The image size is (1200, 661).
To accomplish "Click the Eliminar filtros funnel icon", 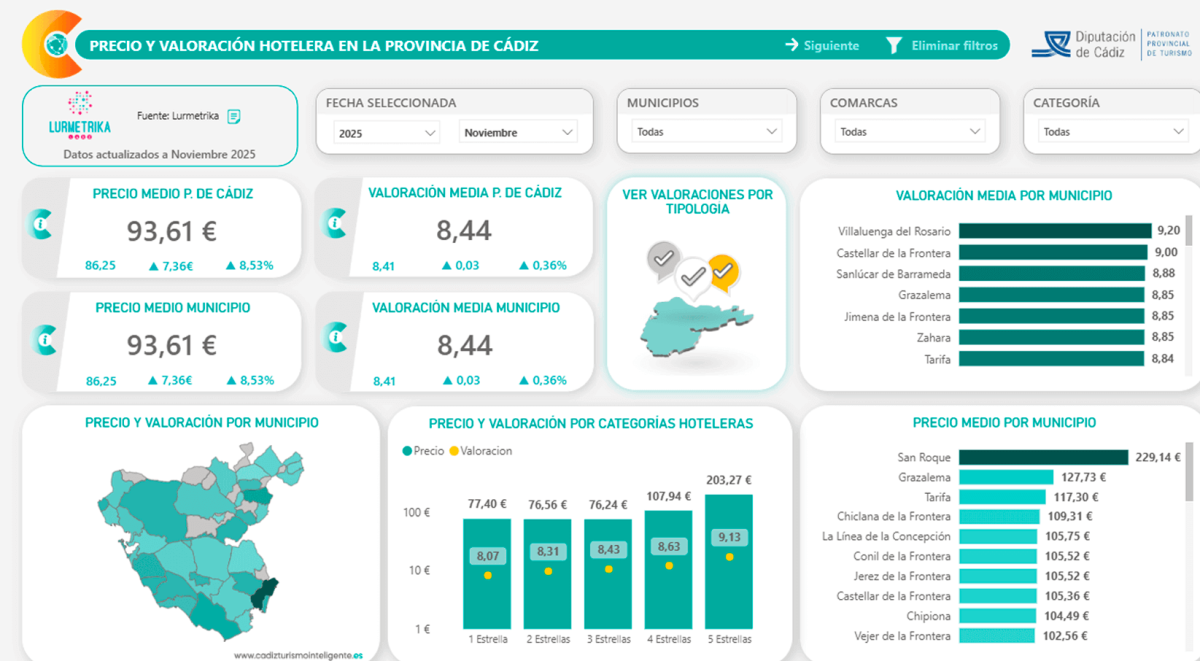I will point(894,45).
